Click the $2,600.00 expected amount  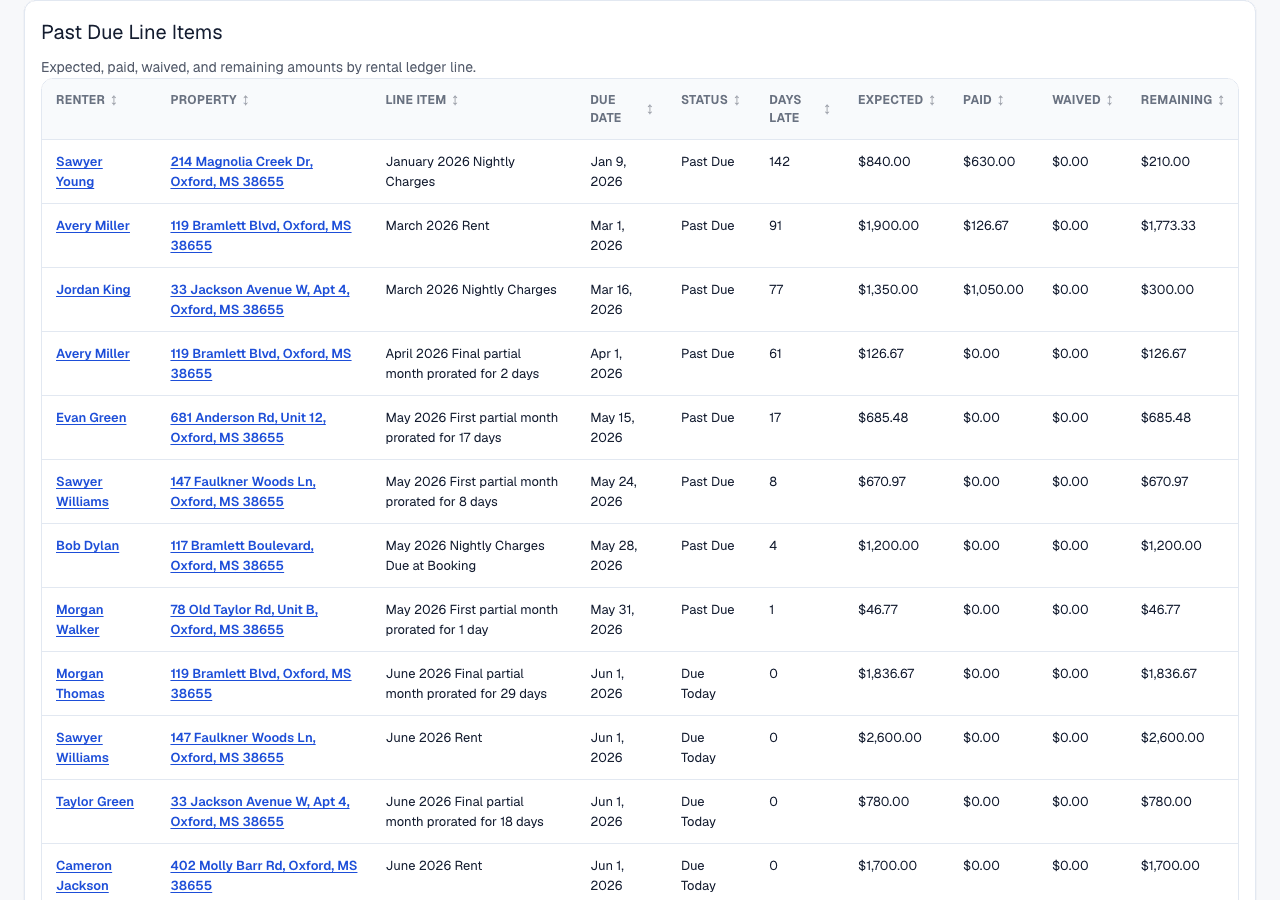[x=890, y=738]
